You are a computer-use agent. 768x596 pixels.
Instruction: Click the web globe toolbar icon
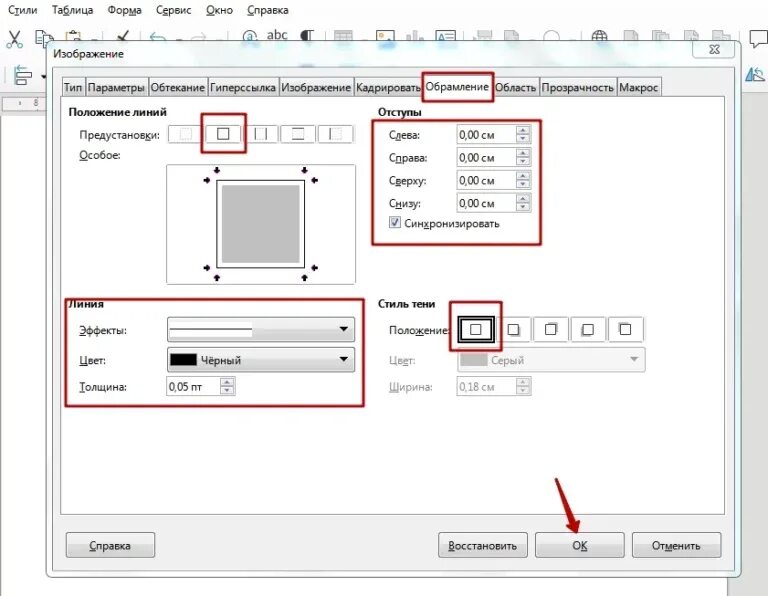[600, 37]
